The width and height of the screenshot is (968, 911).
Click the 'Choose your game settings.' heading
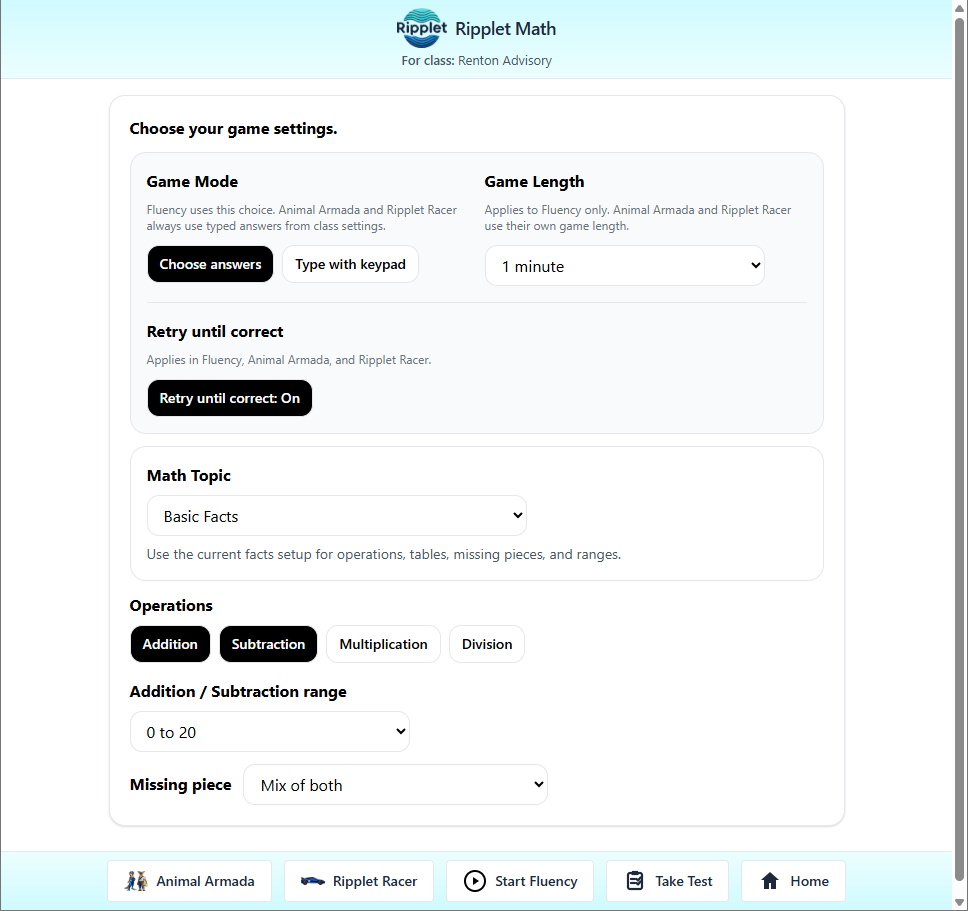point(233,129)
